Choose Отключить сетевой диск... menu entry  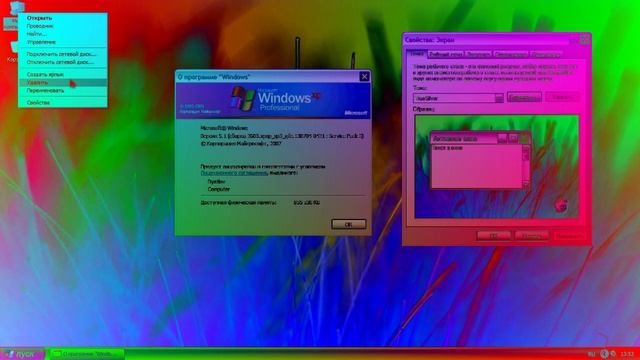click(63, 62)
